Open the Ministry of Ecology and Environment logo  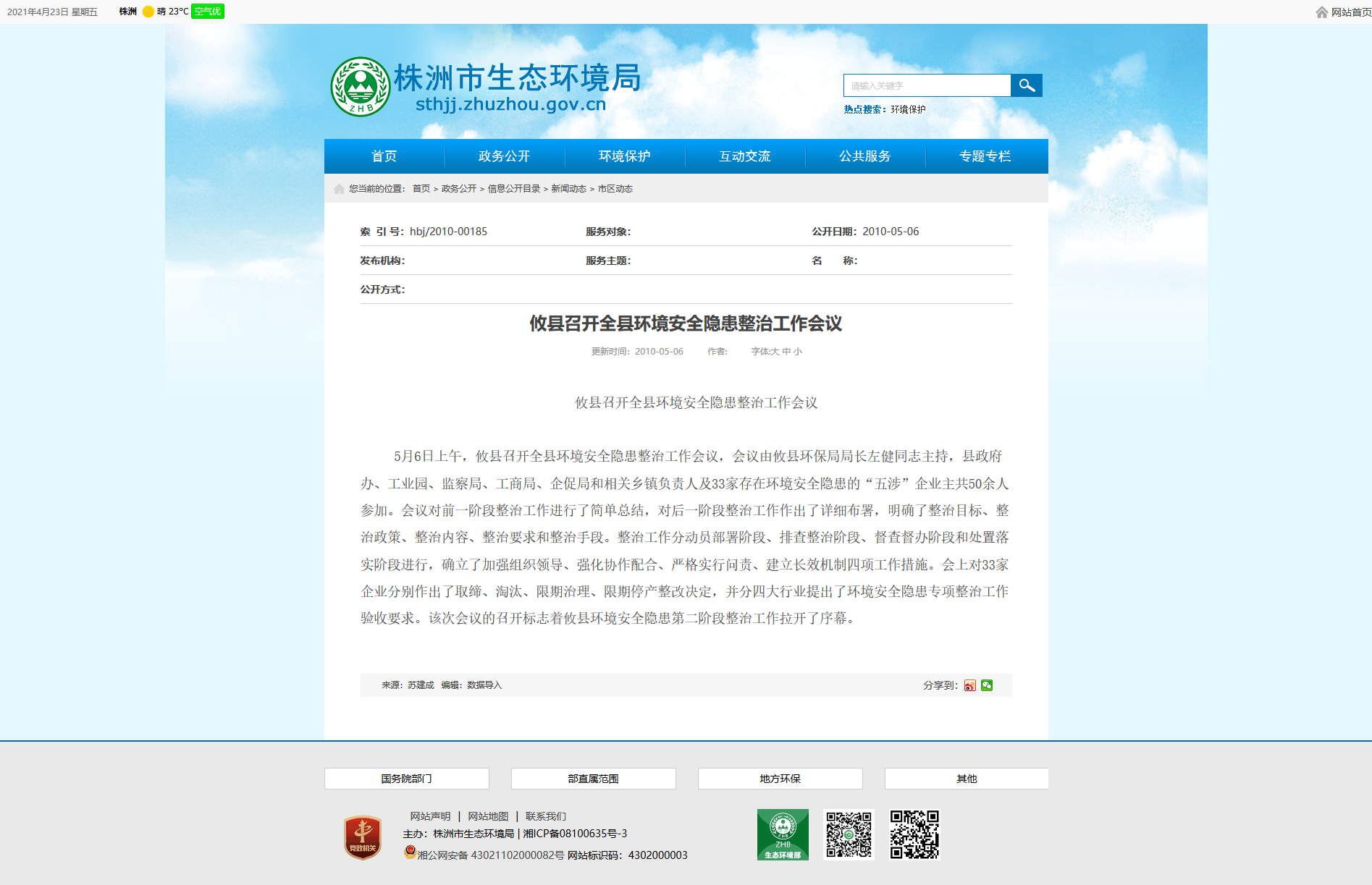point(783,834)
